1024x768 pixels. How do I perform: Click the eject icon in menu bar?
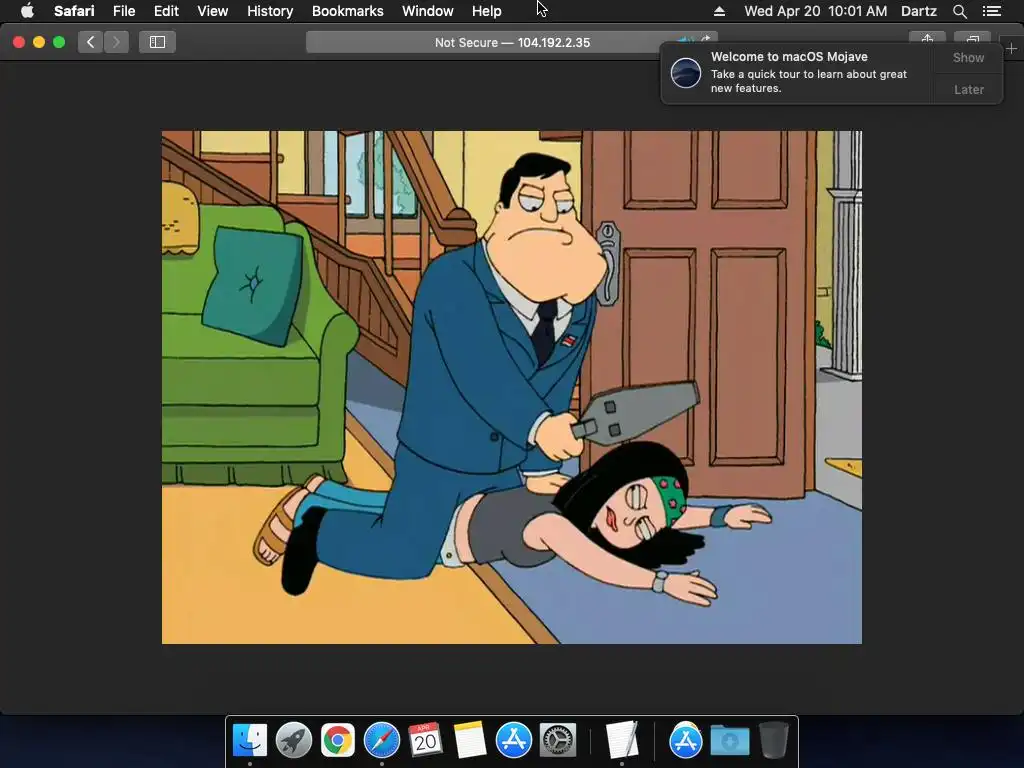[x=719, y=11]
